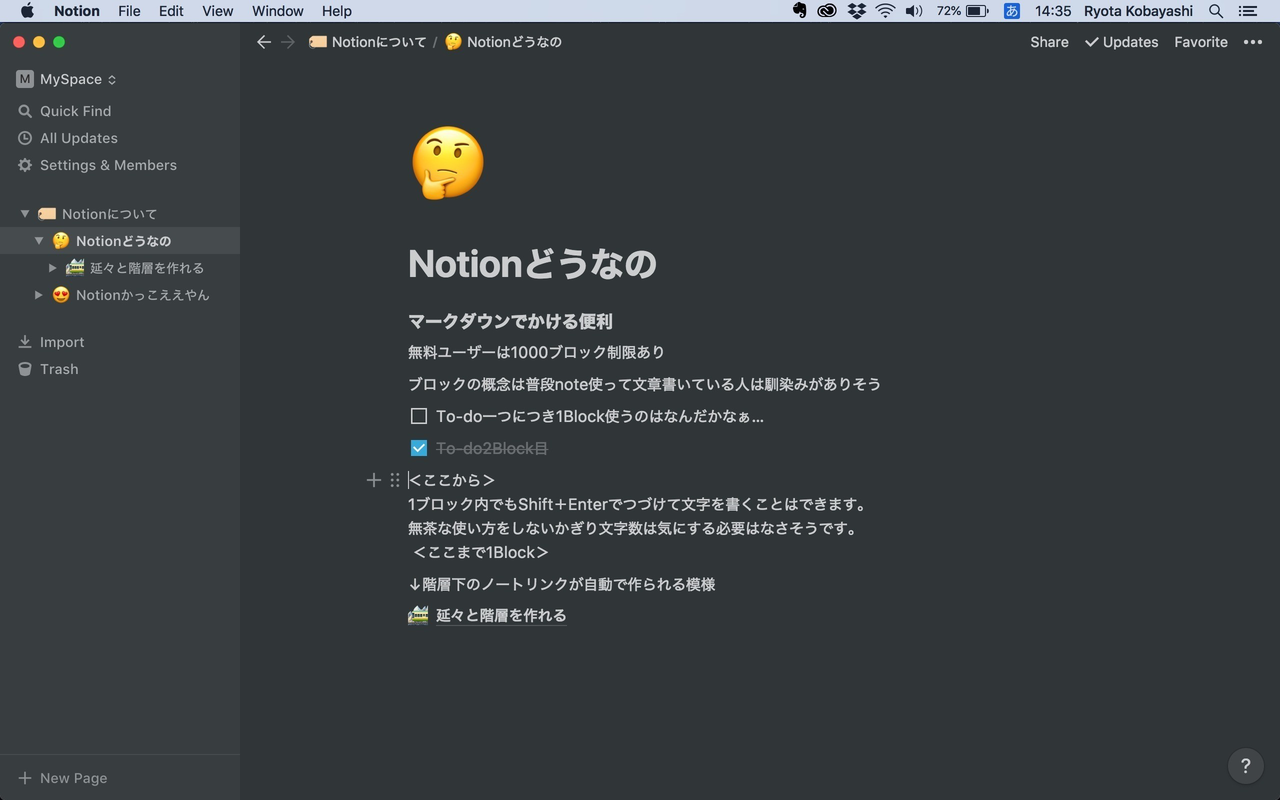Viewport: 1280px width, 800px height.
Task: Click the Favorite button
Action: click(1201, 42)
